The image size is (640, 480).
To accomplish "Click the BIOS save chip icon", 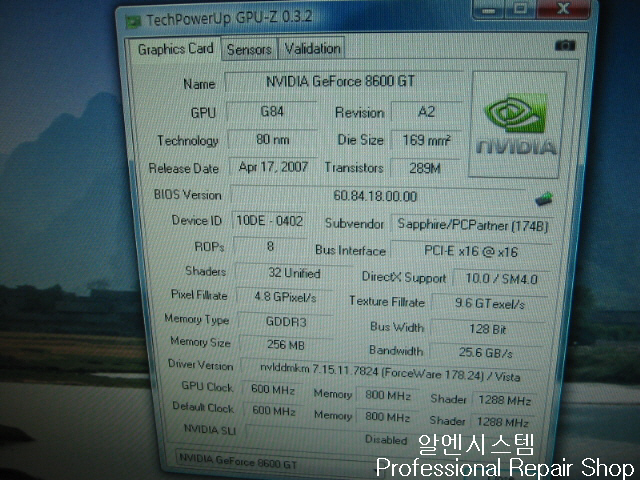I will click(x=545, y=198).
